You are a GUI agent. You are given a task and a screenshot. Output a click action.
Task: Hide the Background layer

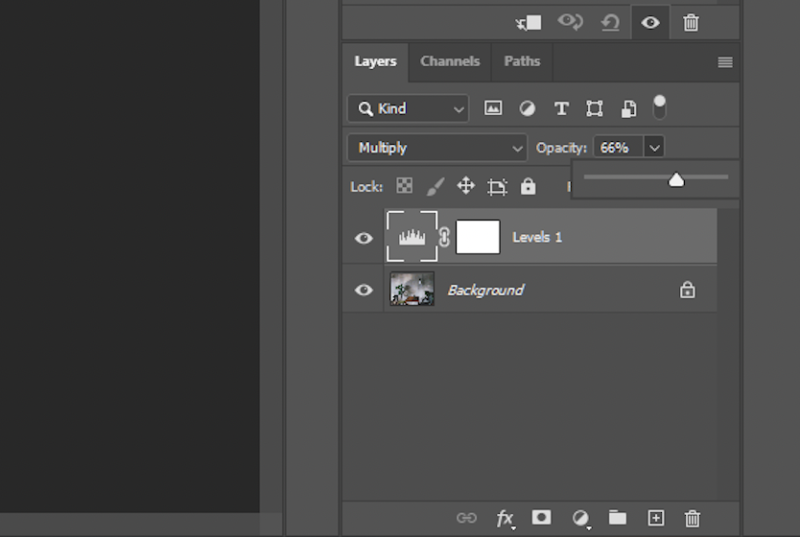(x=364, y=290)
